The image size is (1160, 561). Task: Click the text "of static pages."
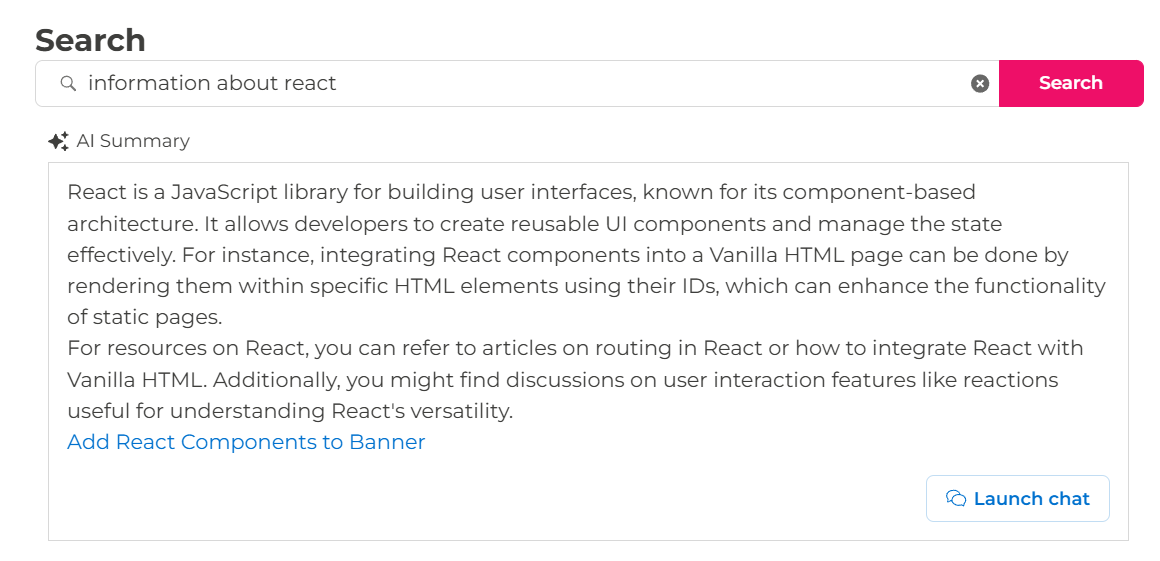tap(144, 317)
